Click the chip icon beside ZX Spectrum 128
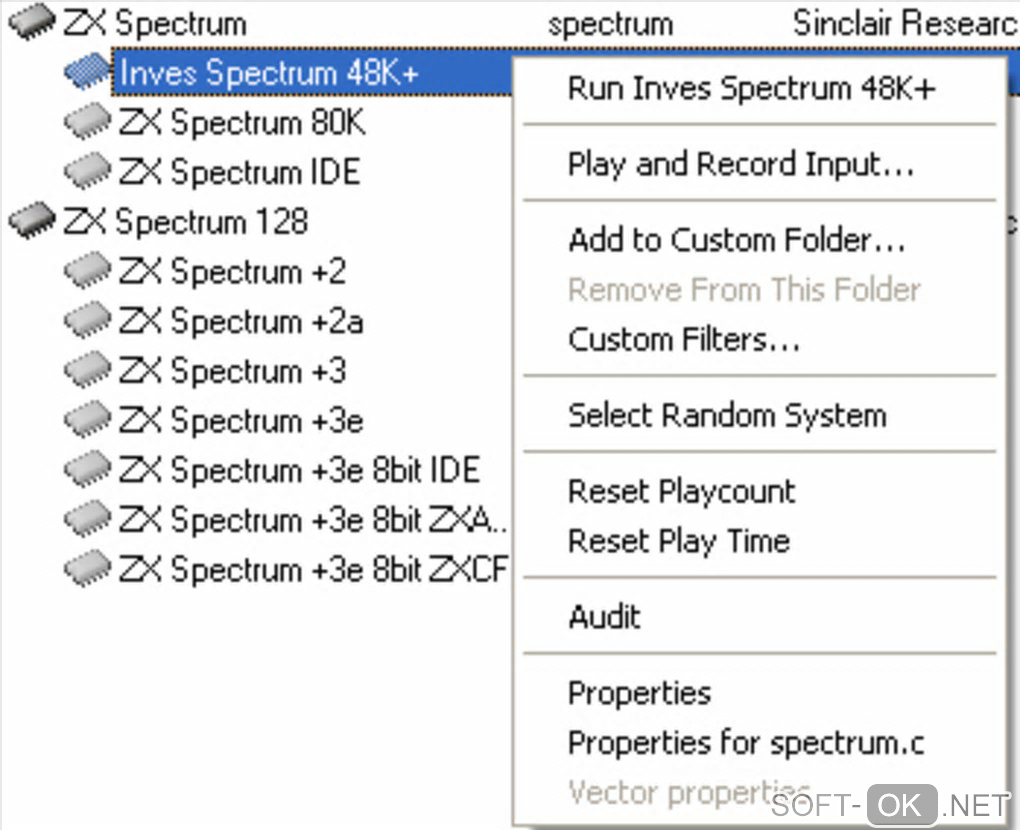Image resolution: width=1020 pixels, height=830 pixels. click(x=32, y=220)
